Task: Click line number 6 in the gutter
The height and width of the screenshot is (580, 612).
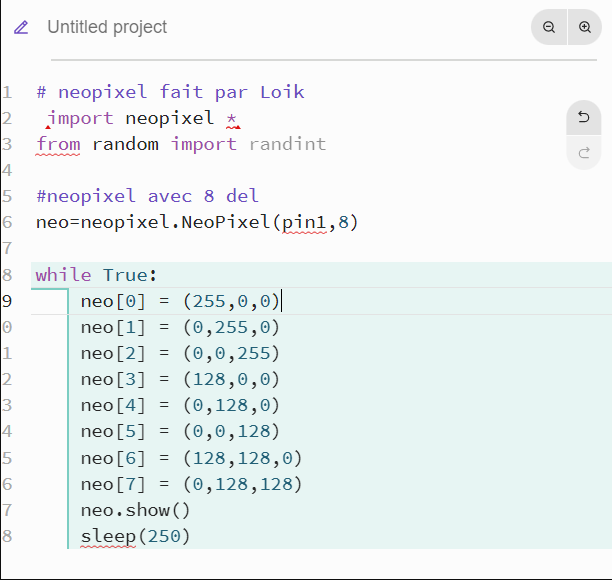Action: (7, 222)
